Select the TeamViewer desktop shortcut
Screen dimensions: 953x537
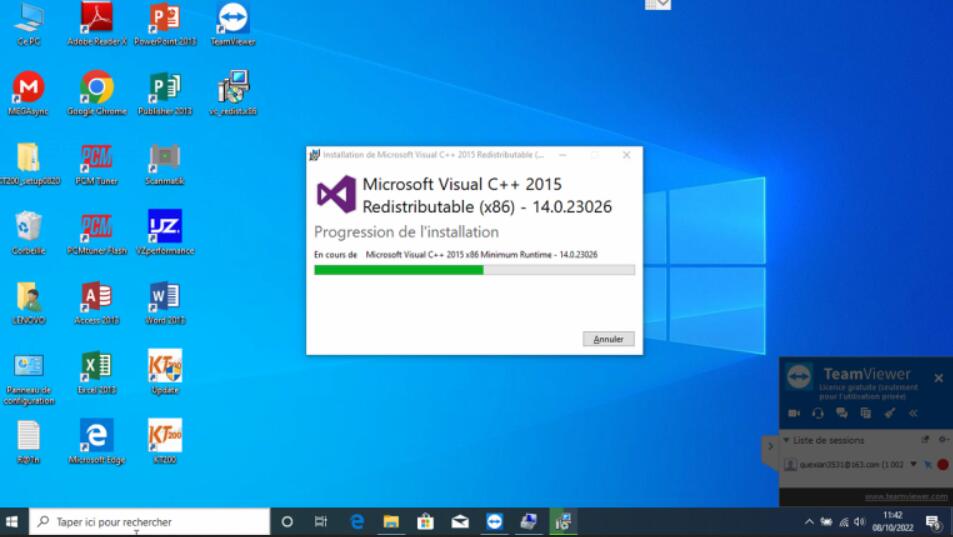[x=233, y=24]
